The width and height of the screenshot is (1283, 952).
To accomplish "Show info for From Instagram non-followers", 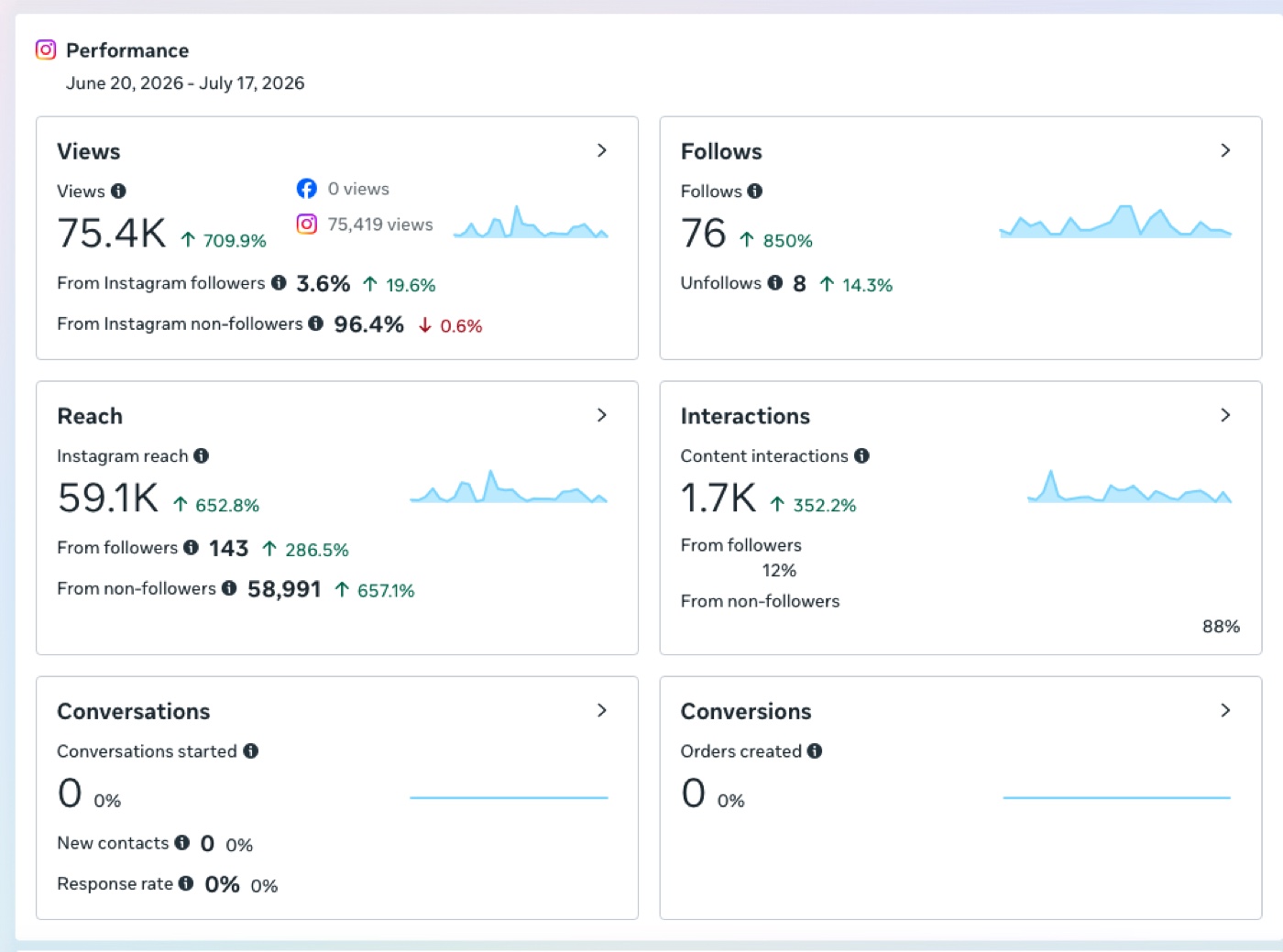I will pos(316,323).
